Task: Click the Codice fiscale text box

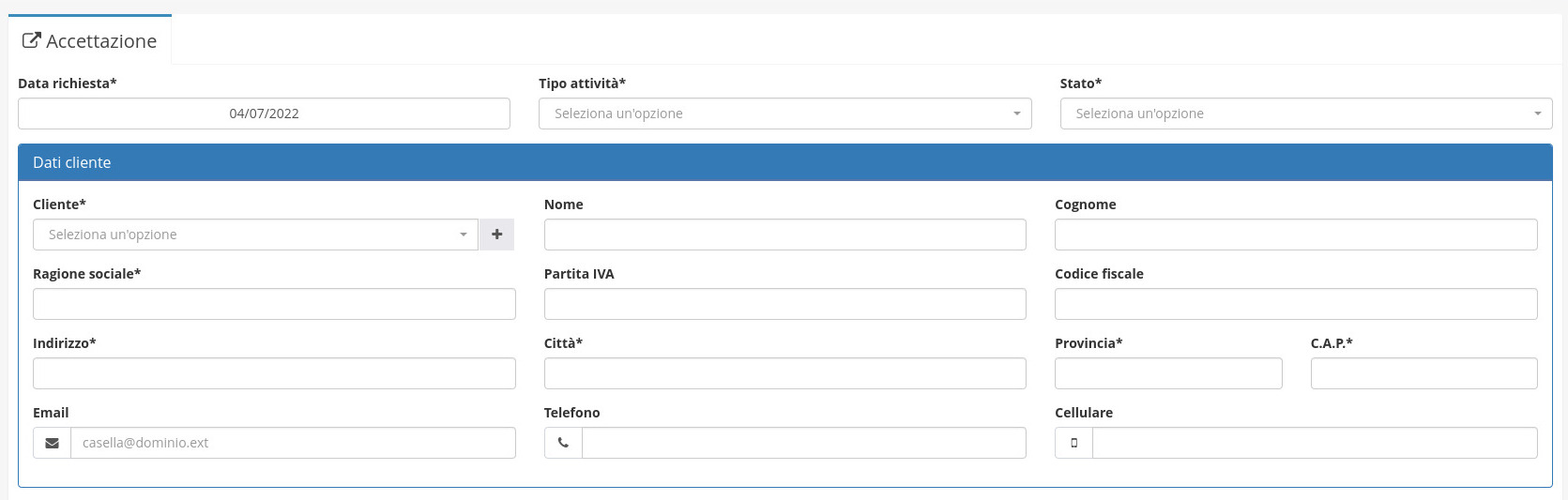Action: click(x=1295, y=304)
